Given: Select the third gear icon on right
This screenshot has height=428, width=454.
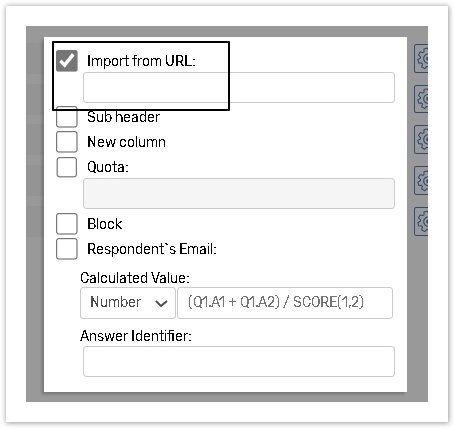Looking at the screenshot, I should 421,139.
